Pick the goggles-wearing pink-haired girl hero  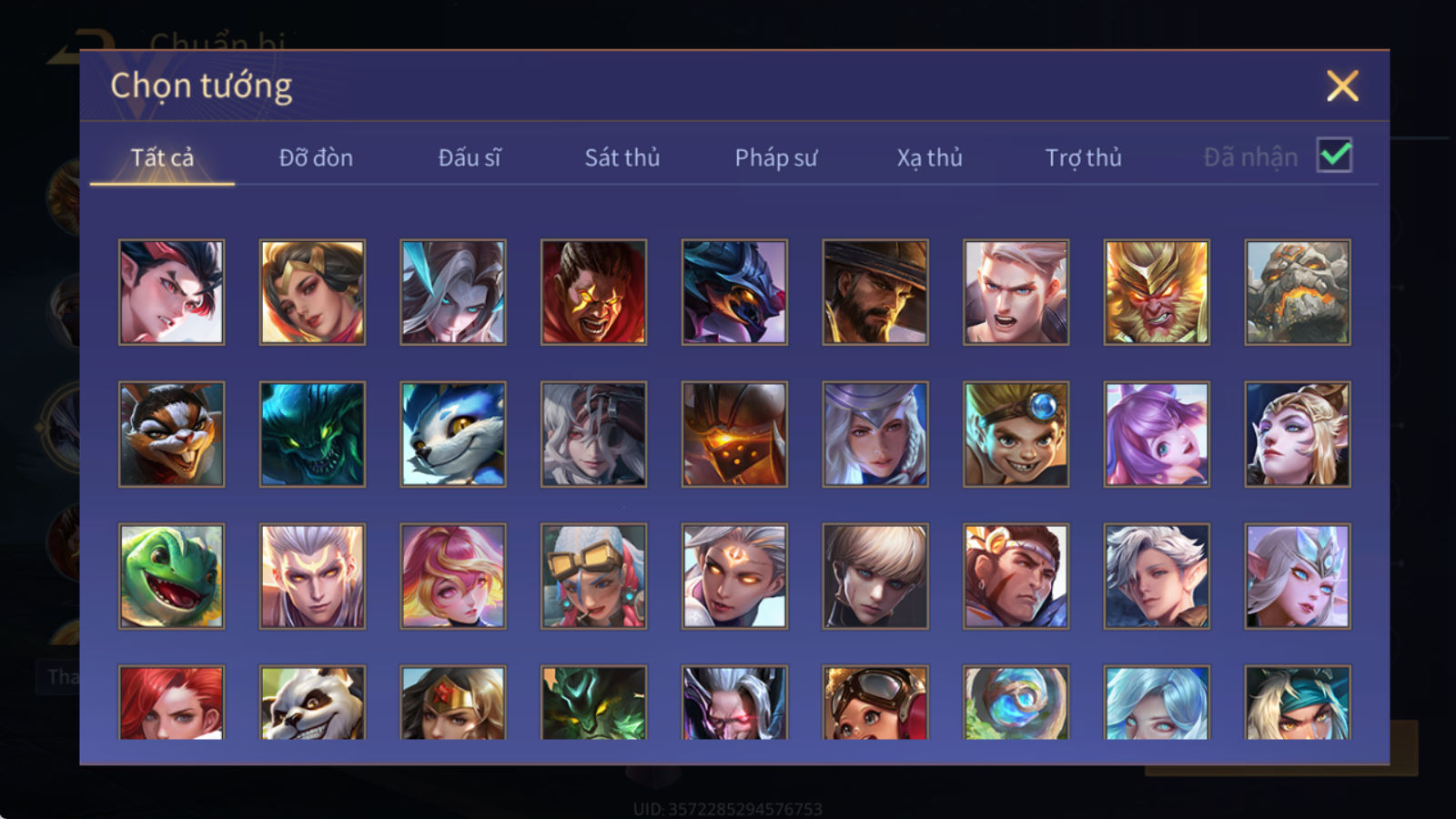(593, 576)
